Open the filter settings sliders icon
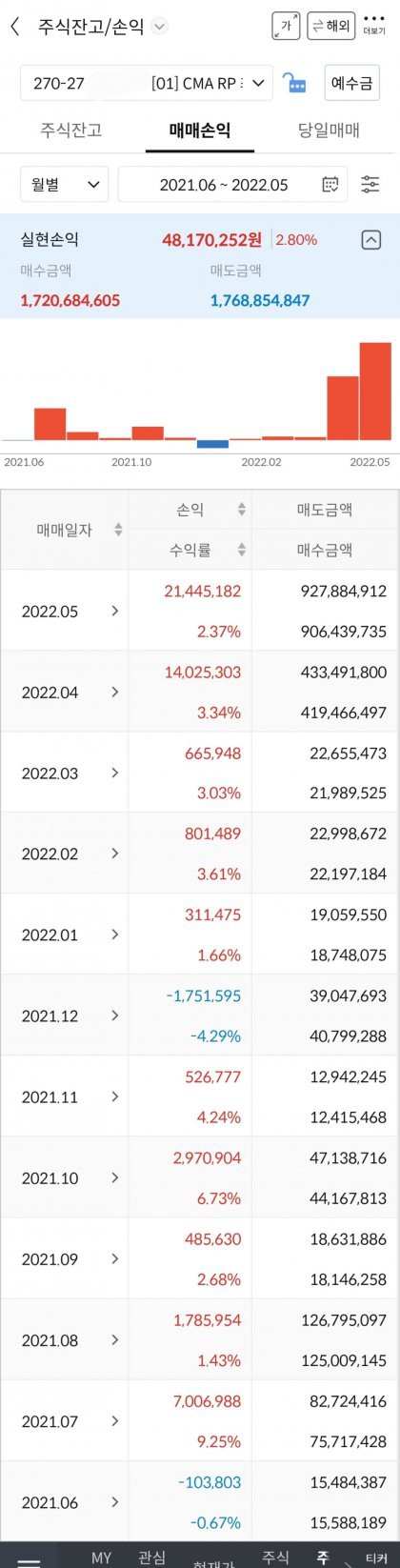The image size is (400, 1568). (x=370, y=185)
